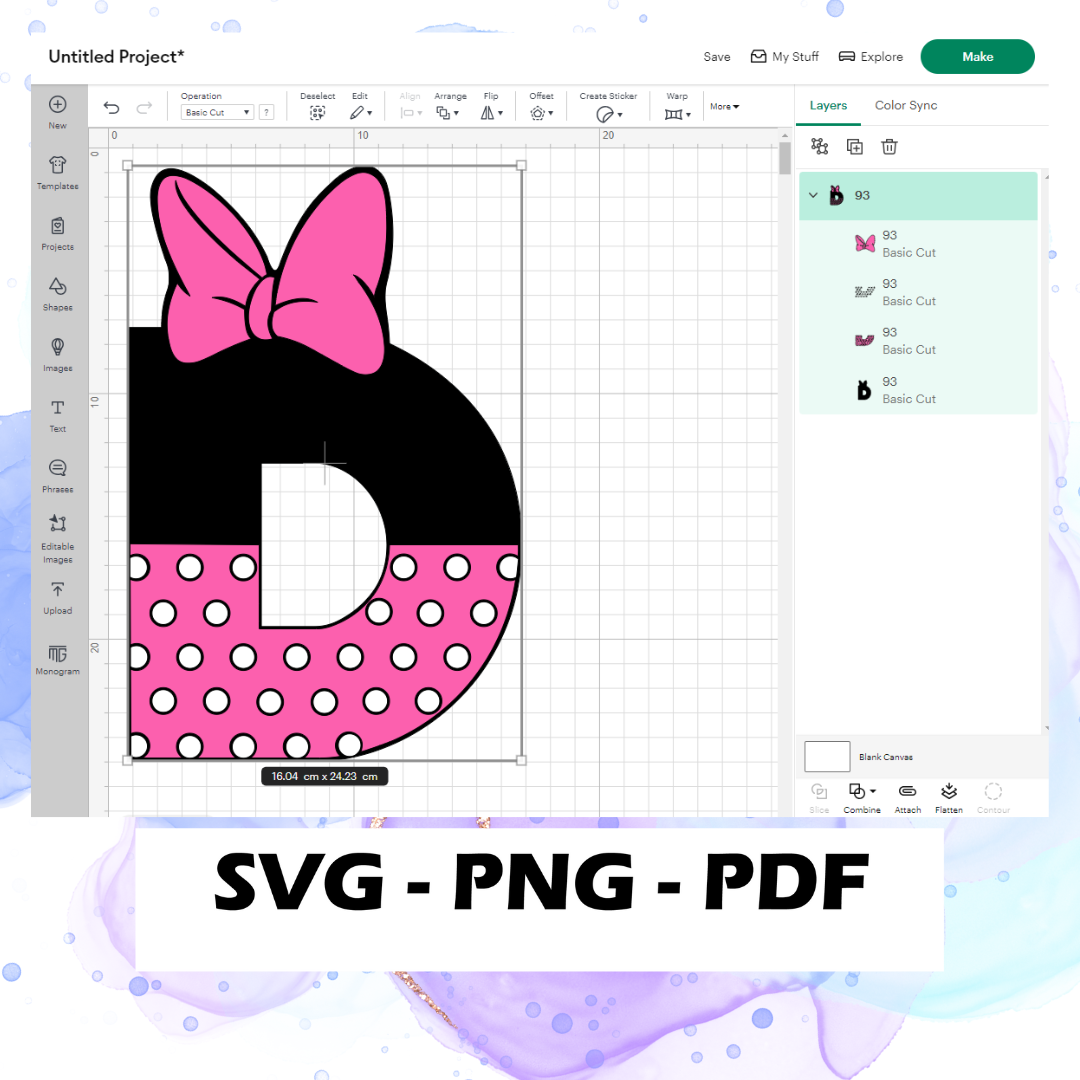Screen dimensions: 1080x1080
Task: Click the Explore machine button
Action: tap(871, 56)
